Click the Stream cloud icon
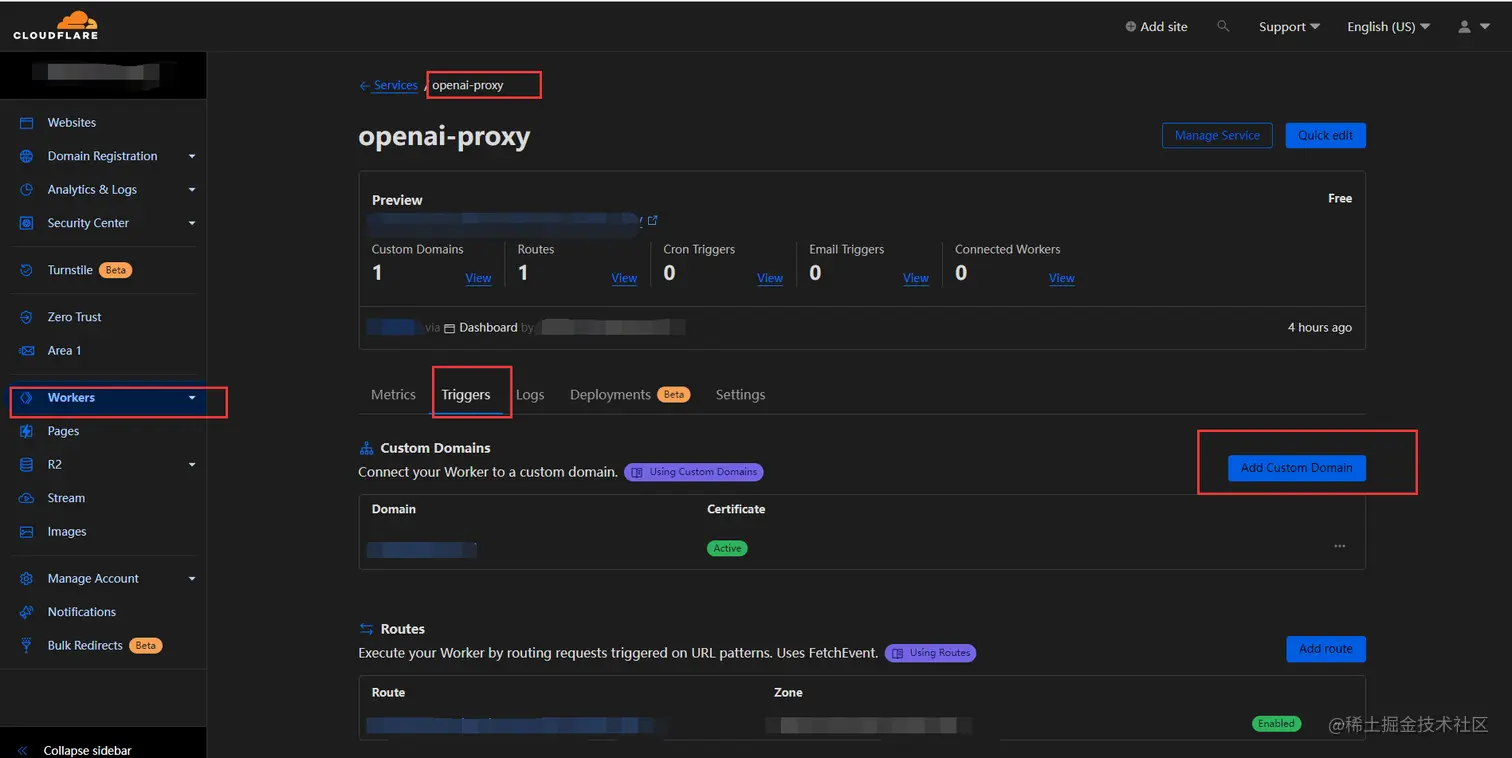This screenshot has width=1512, height=758. [27, 498]
